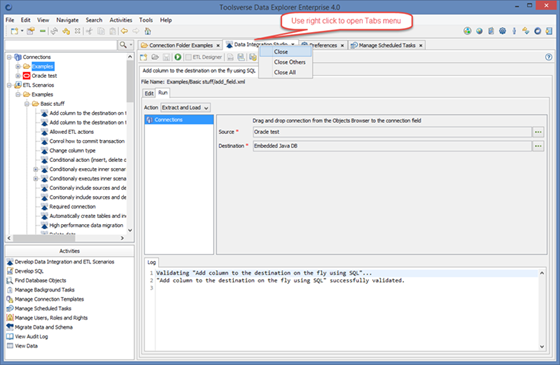Viewport: 560px width, 365px height.
Task: Click new scenario icon in studio toolbar
Action: [144, 57]
